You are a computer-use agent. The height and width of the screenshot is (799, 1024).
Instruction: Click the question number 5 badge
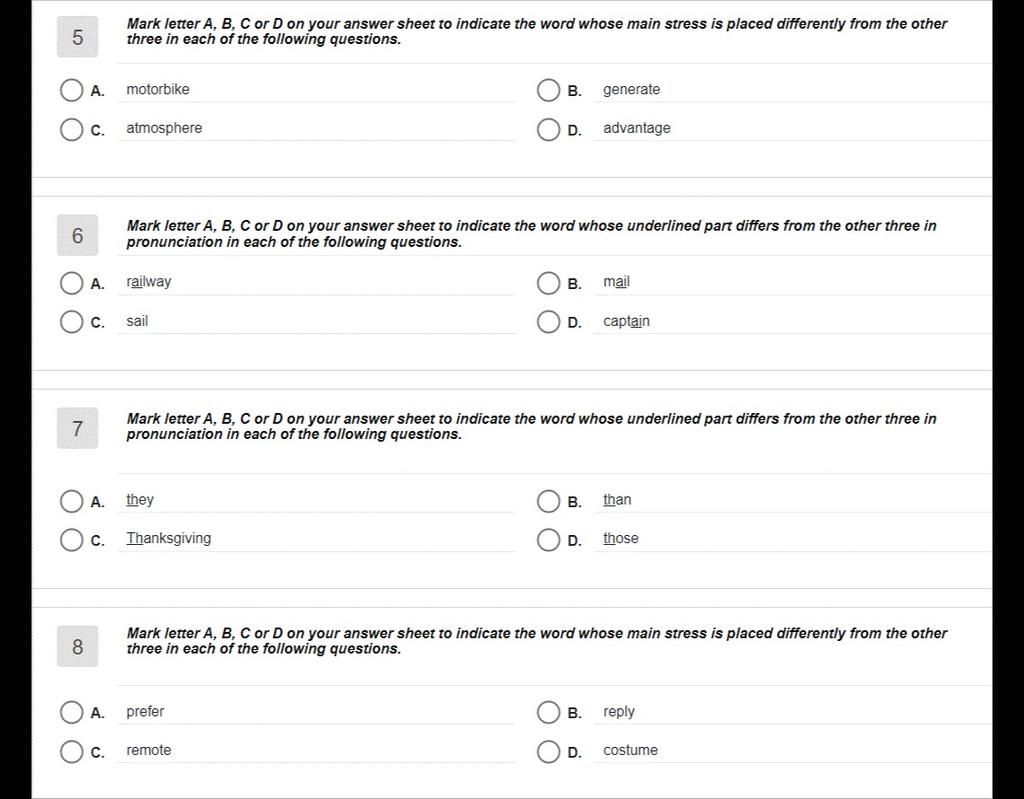click(x=78, y=38)
